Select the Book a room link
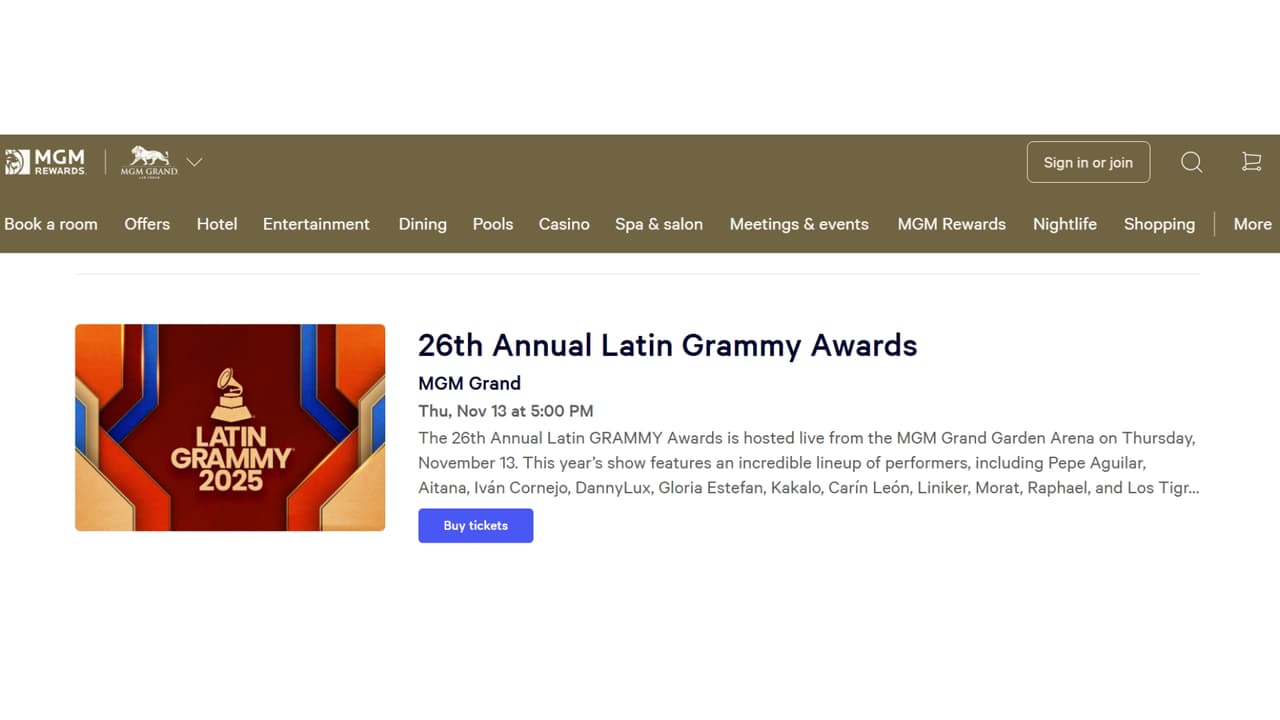1280x720 pixels. click(x=51, y=224)
